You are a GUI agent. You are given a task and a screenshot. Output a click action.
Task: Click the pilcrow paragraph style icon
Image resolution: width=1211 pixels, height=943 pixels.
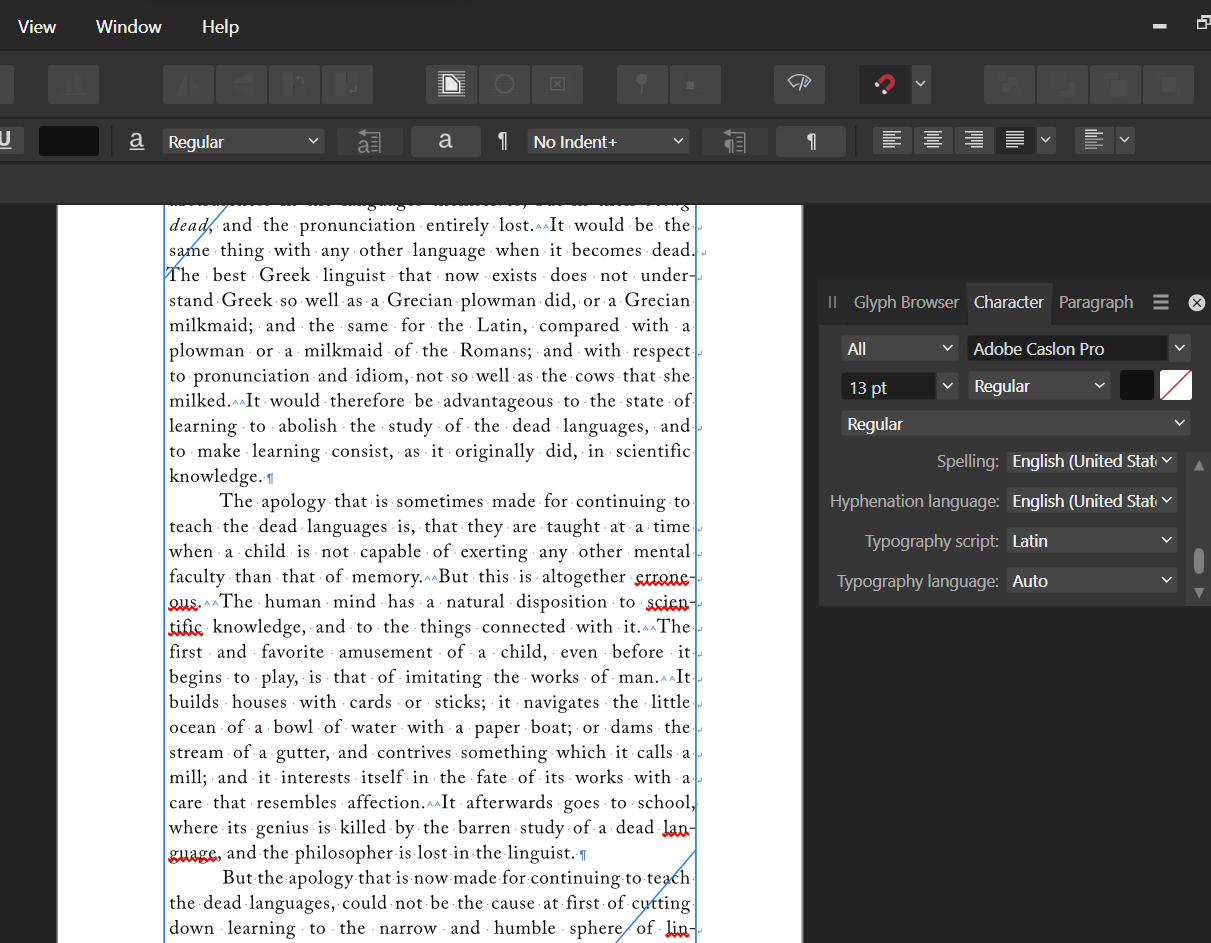pos(503,142)
